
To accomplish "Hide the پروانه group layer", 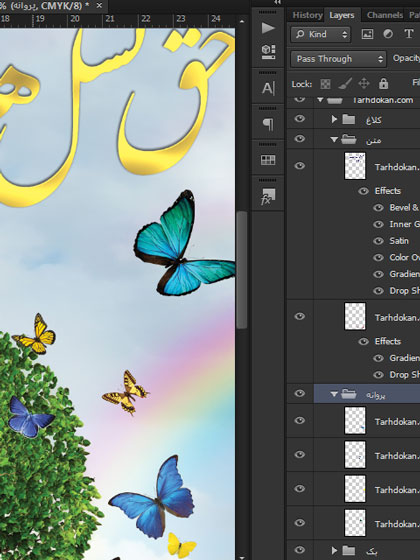I will [300, 393].
